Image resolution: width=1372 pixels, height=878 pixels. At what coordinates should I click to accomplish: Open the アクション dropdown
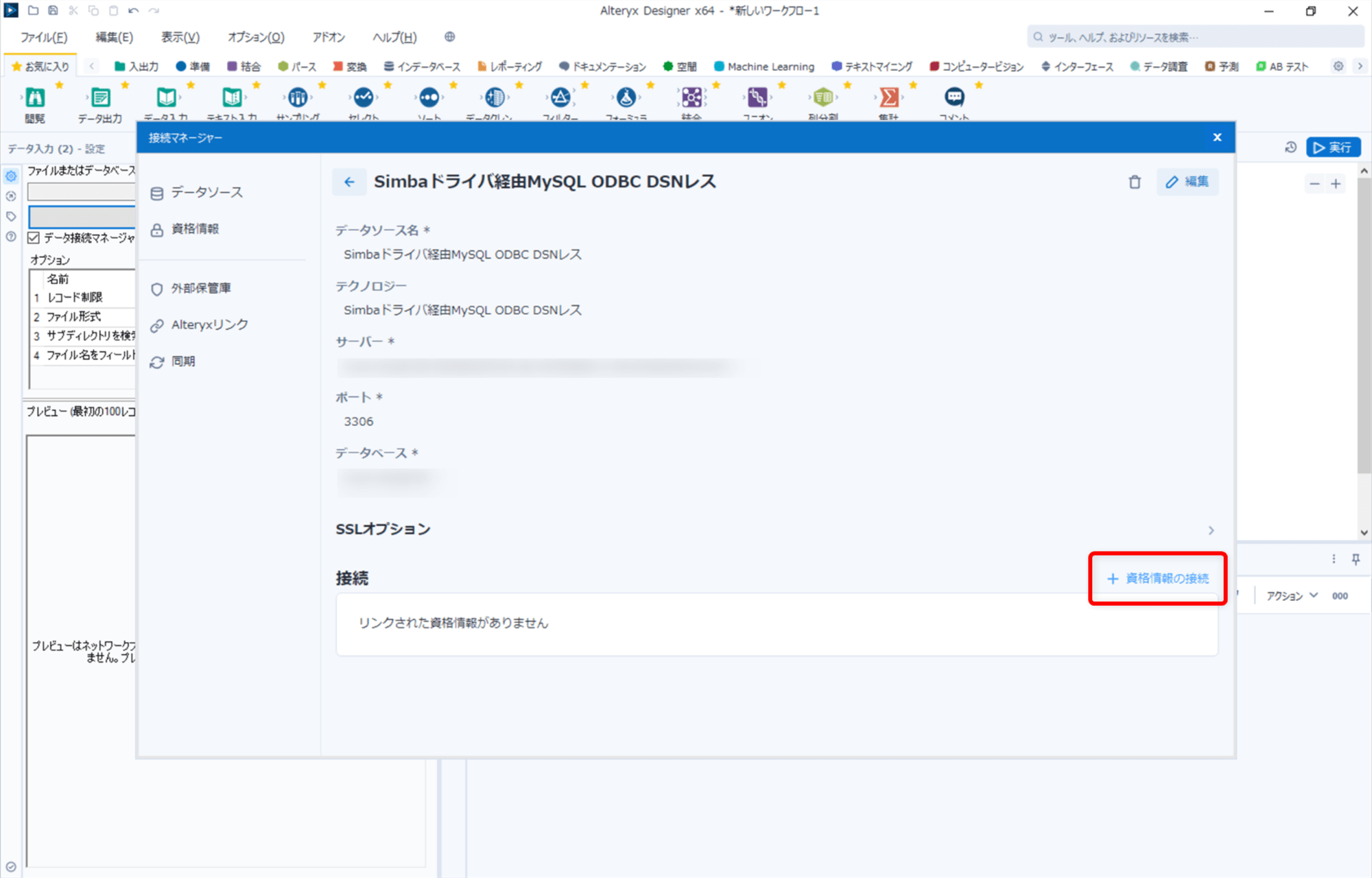[x=1291, y=595]
